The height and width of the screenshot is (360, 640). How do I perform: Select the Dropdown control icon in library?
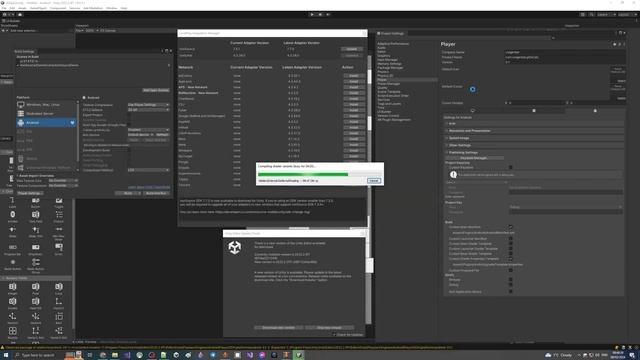click(36, 247)
